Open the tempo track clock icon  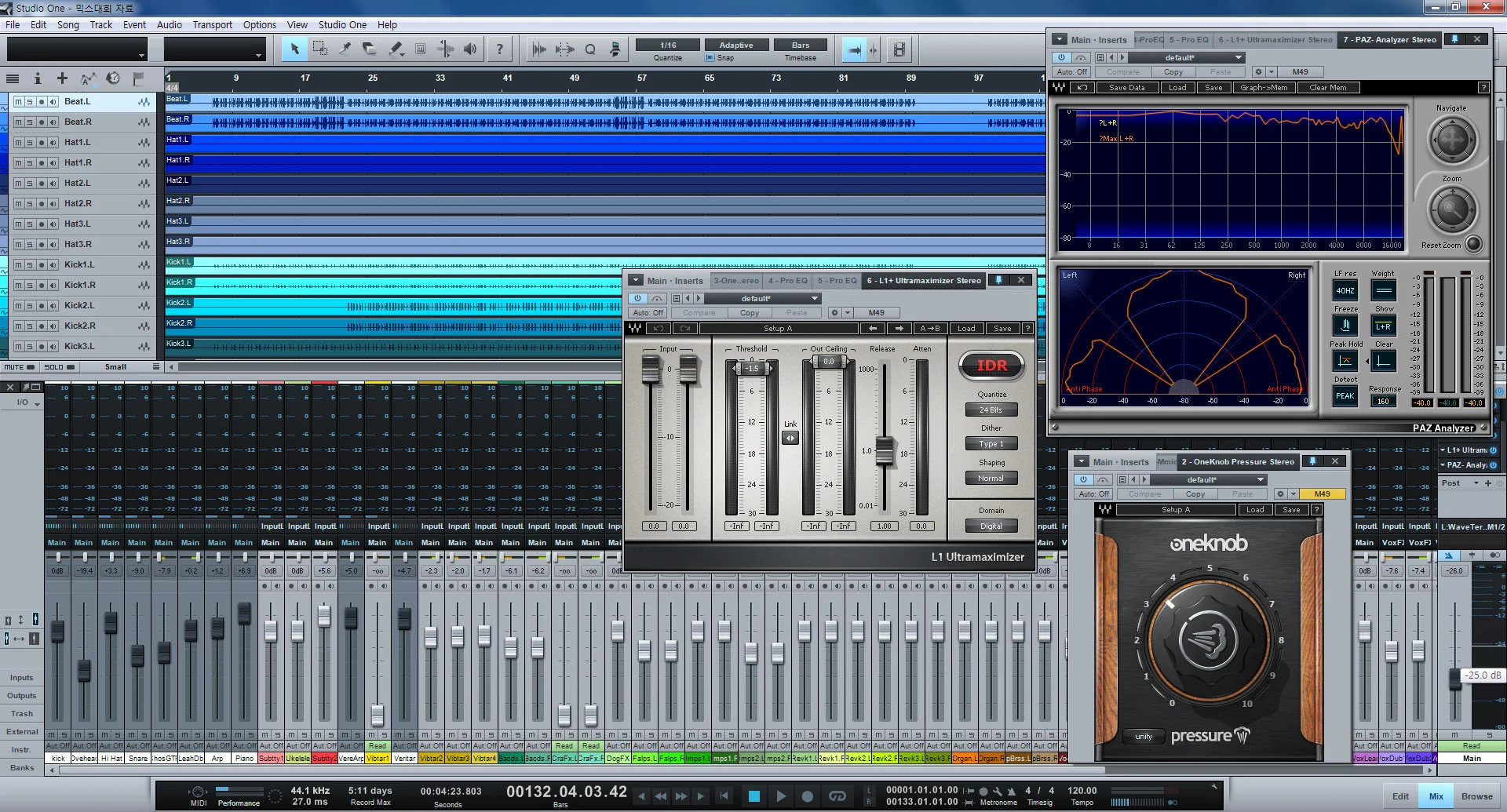click(113, 78)
